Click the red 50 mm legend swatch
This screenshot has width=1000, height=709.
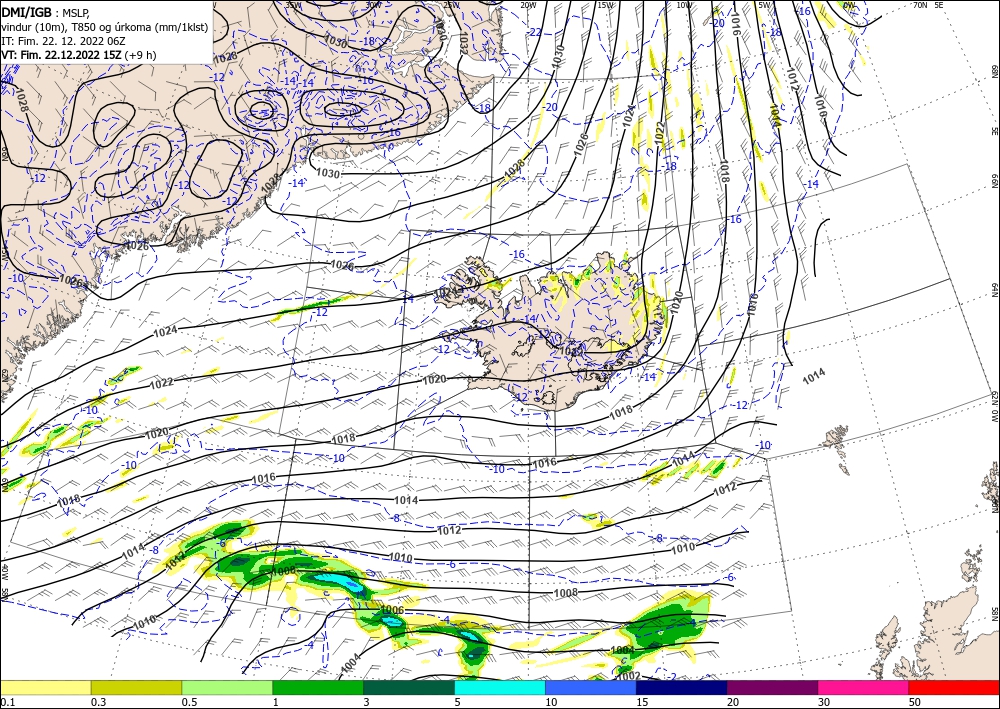pyautogui.click(x=954, y=687)
